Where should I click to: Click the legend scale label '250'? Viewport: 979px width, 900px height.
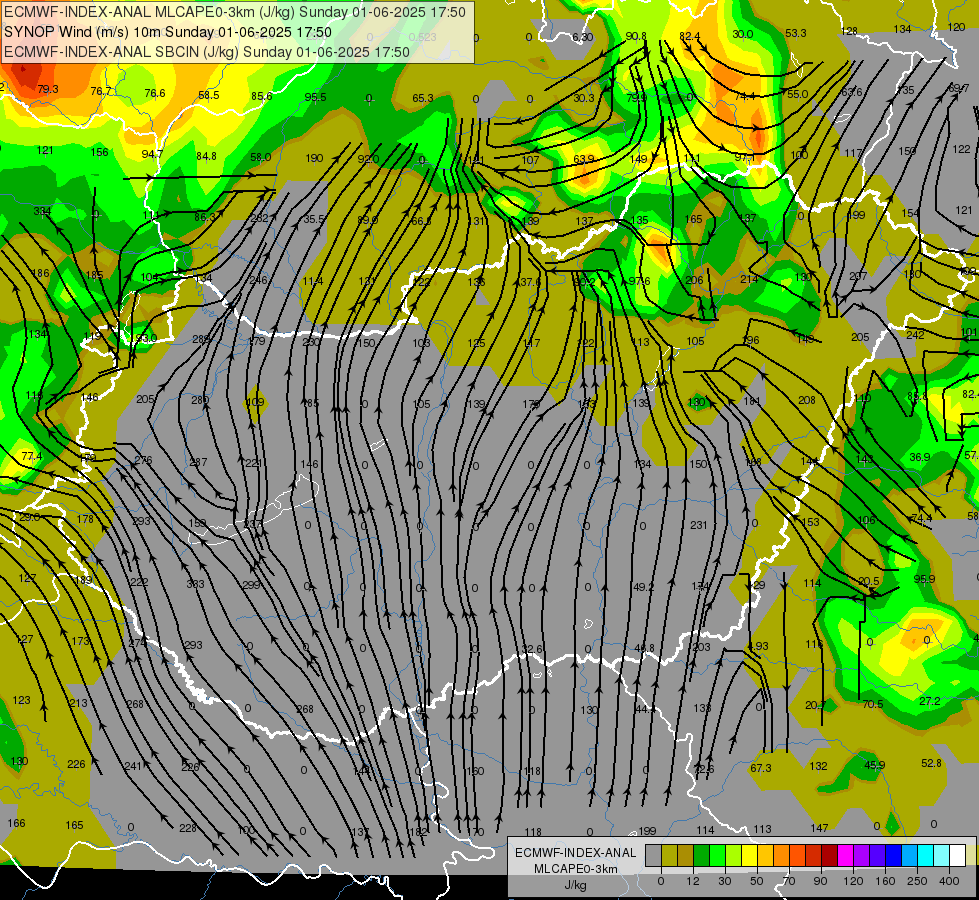917,881
